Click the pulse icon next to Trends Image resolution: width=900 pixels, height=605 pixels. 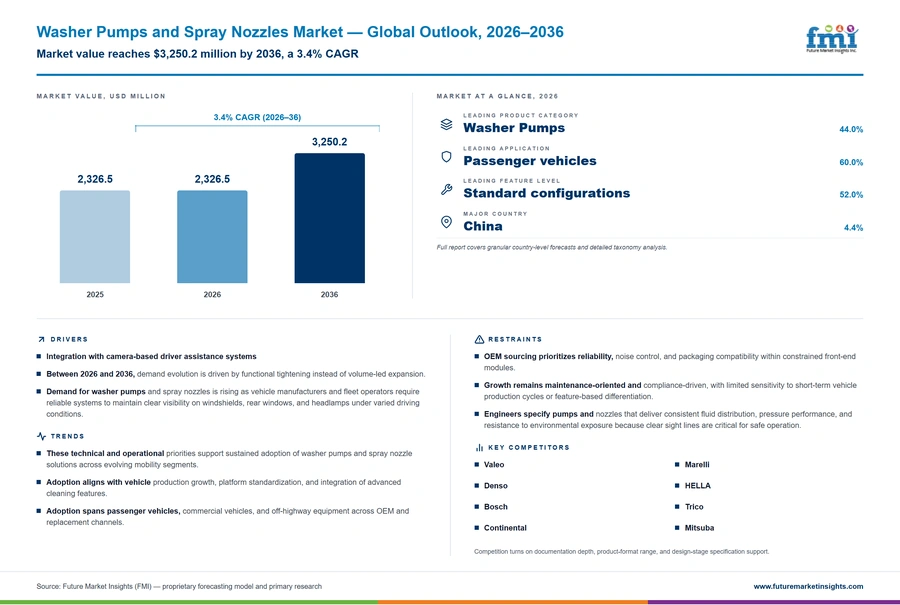pos(41,436)
